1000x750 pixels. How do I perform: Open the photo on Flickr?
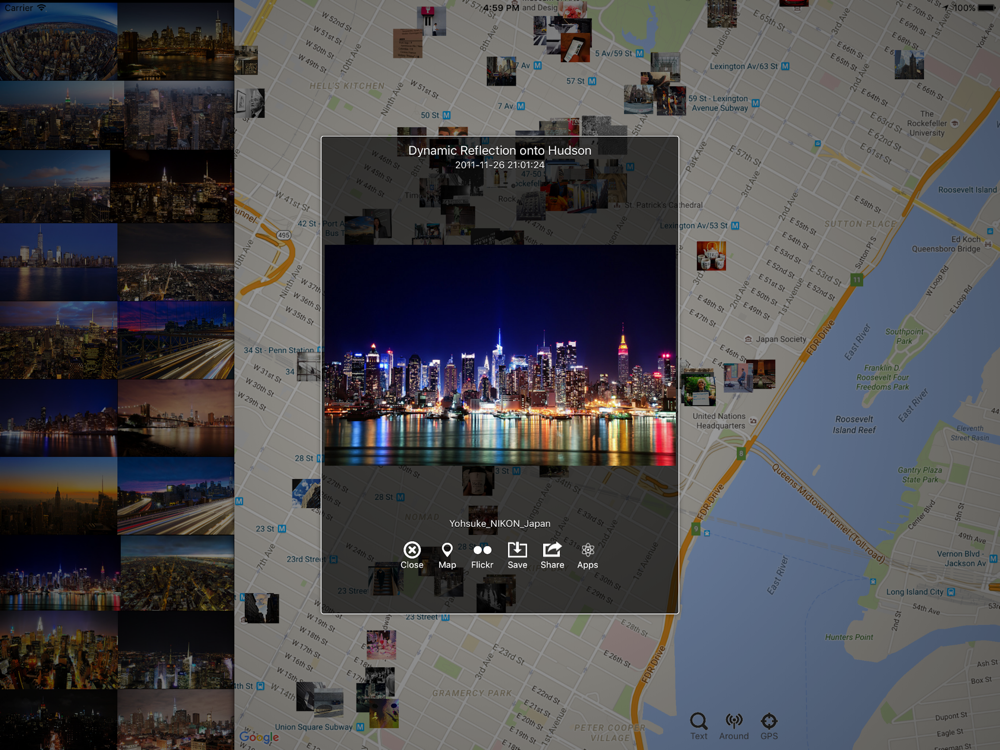pyautogui.click(x=482, y=555)
